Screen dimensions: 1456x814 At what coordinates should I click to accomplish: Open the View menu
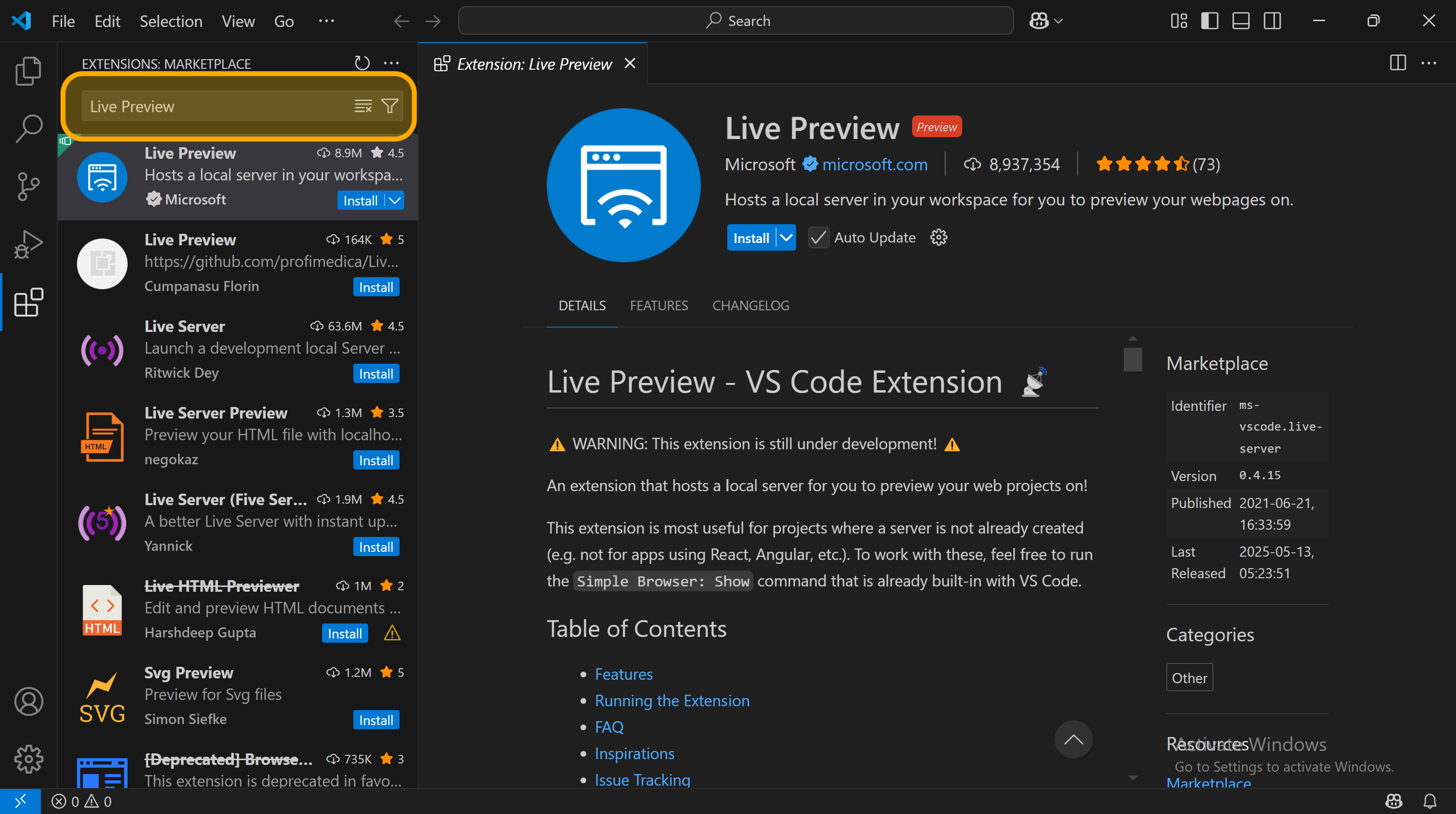[x=238, y=21]
